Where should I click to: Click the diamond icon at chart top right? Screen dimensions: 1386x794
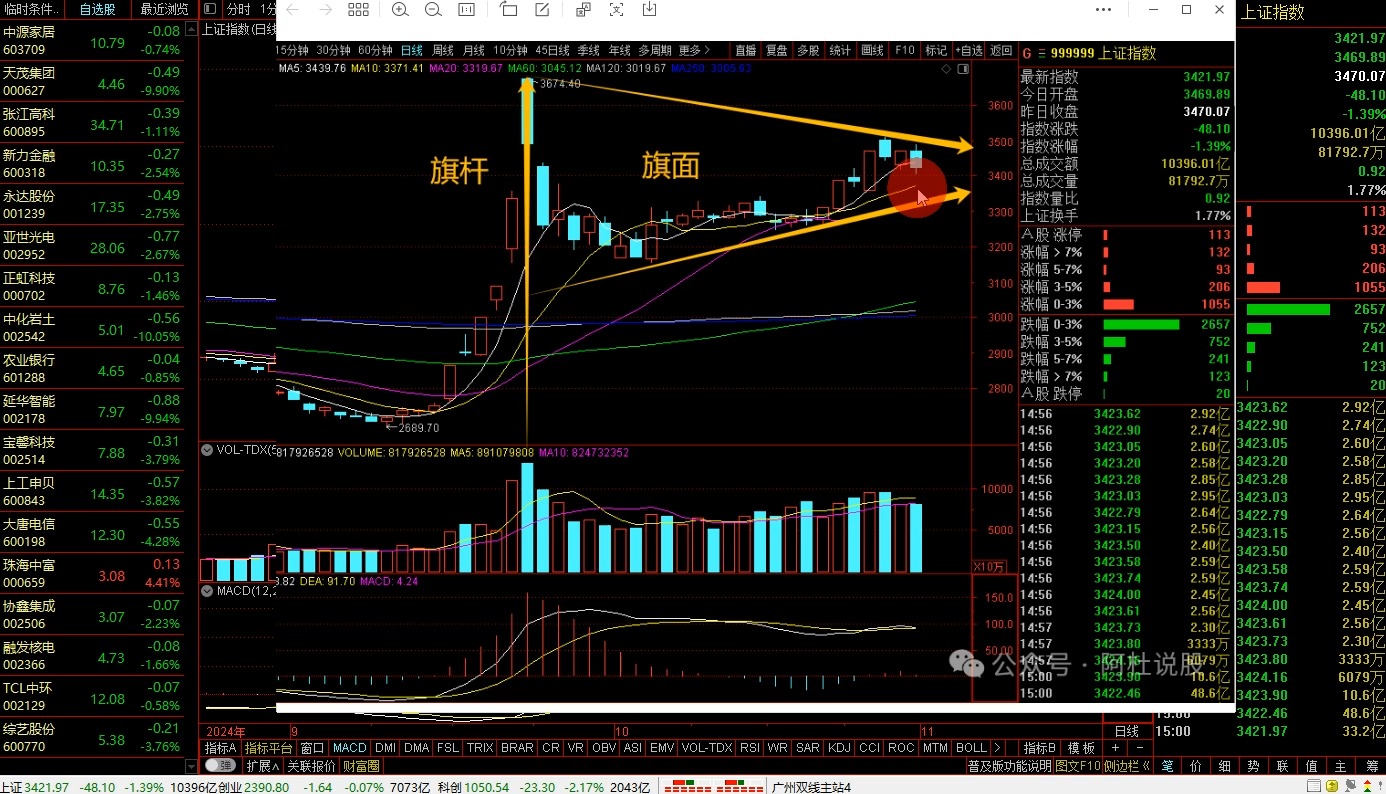(x=947, y=70)
